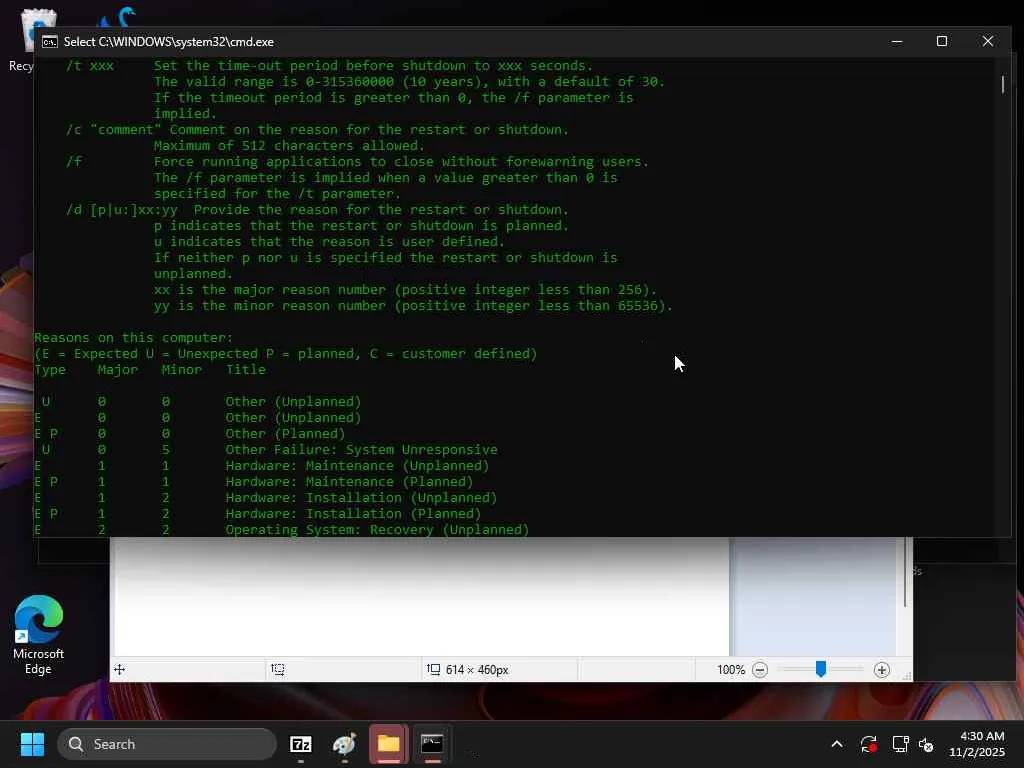Click the 100% zoom level in Paint
Image resolution: width=1024 pixels, height=768 pixels.
click(730, 670)
